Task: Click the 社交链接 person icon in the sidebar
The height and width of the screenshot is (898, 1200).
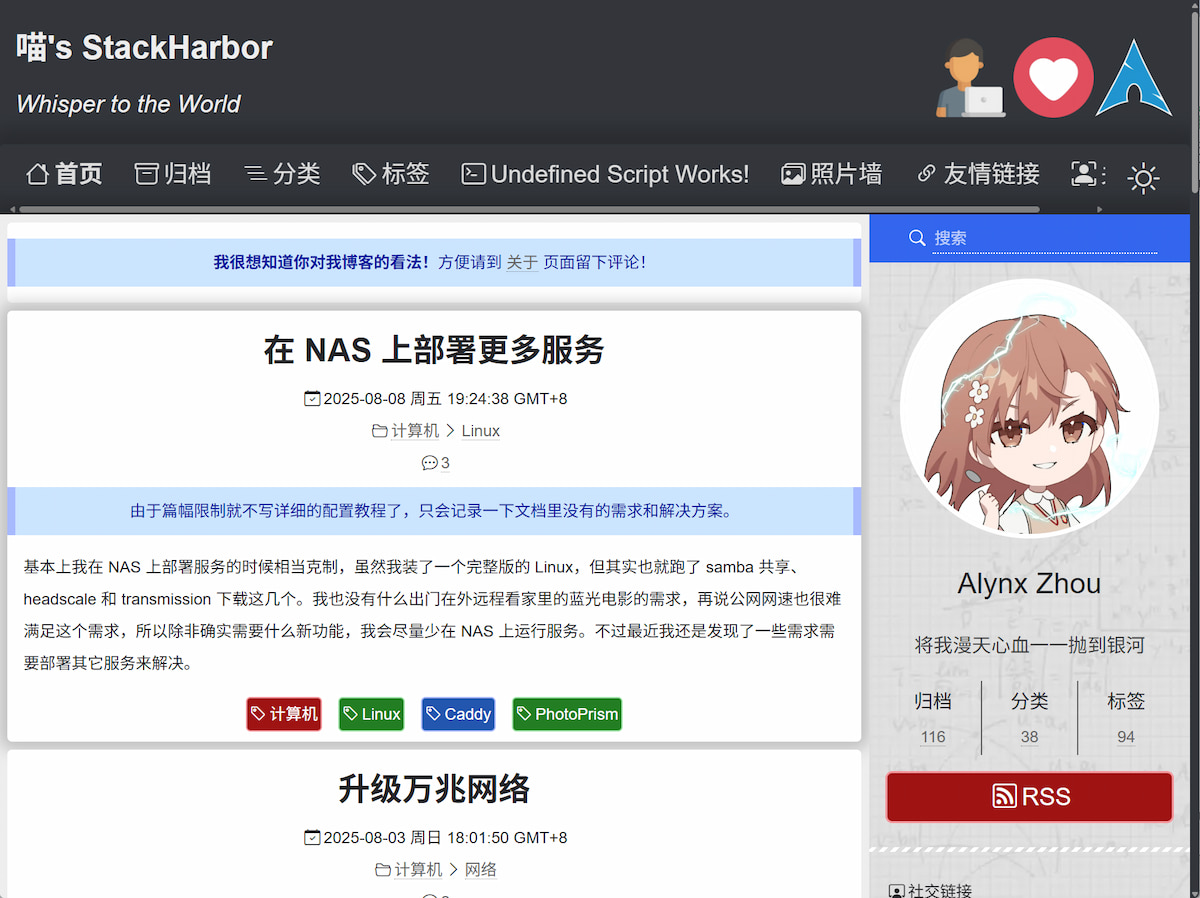Action: pyautogui.click(x=898, y=888)
